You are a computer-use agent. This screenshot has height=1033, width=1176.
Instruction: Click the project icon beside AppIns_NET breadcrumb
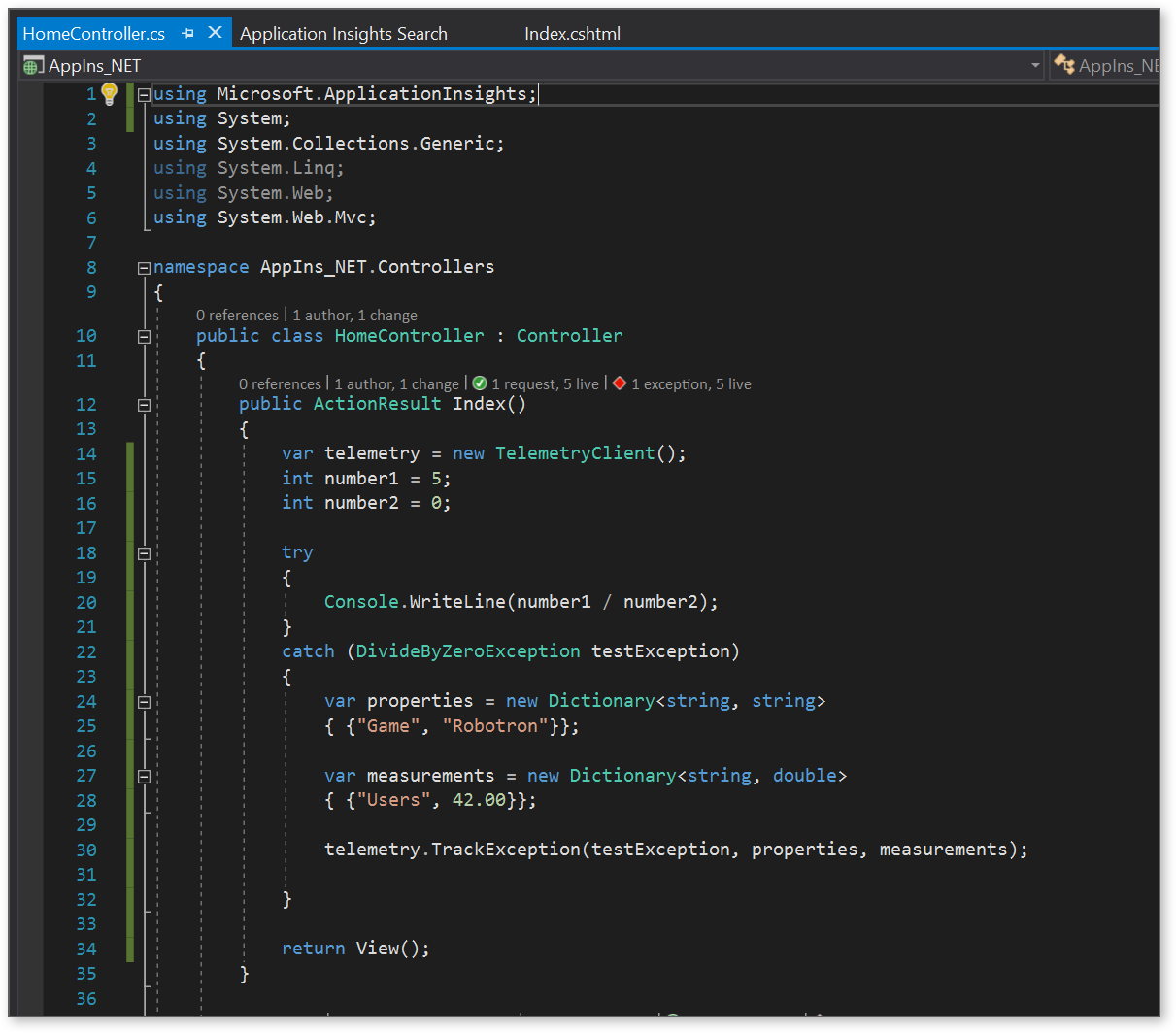tap(32, 65)
